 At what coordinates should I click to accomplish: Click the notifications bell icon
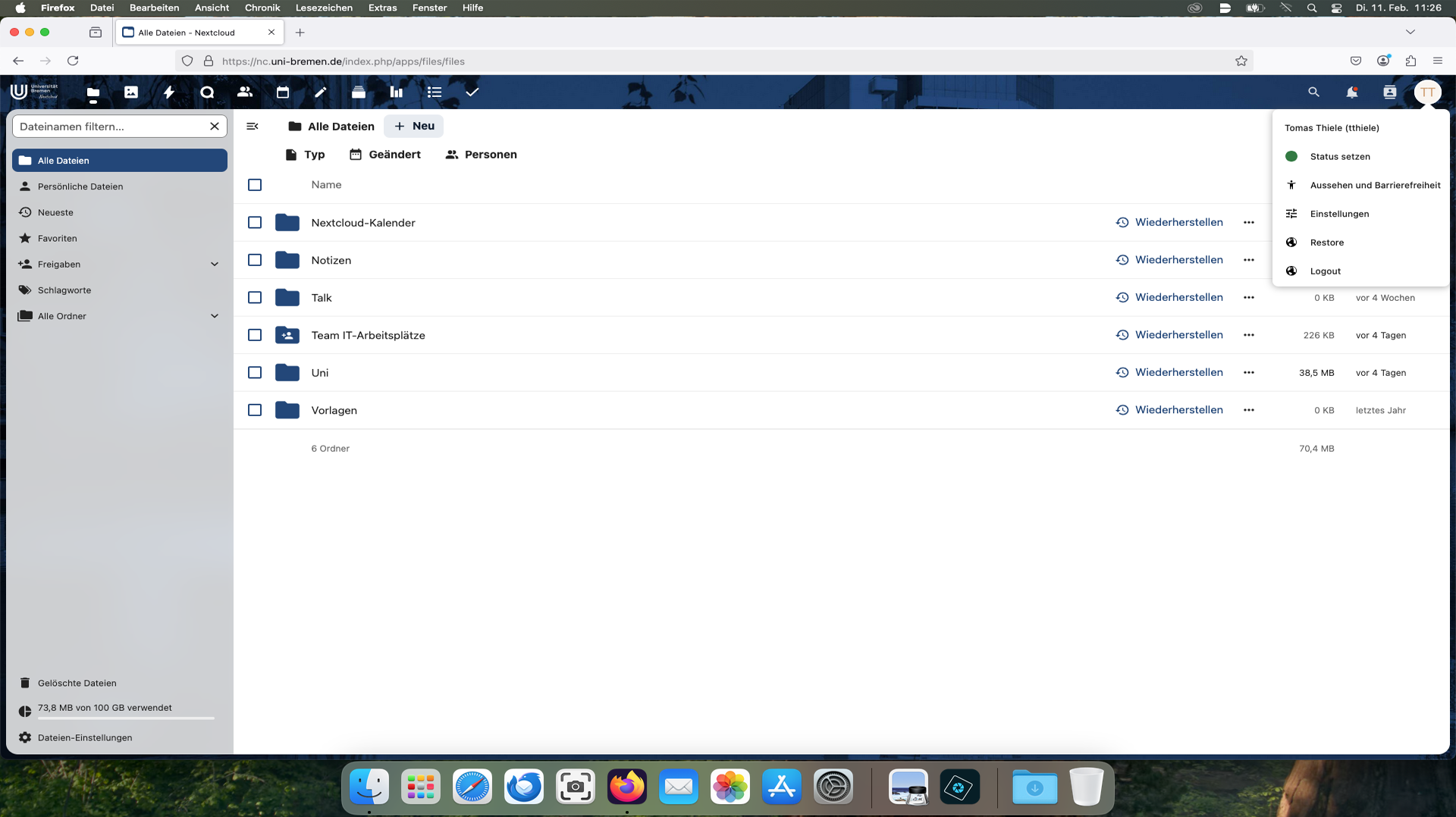[1351, 92]
